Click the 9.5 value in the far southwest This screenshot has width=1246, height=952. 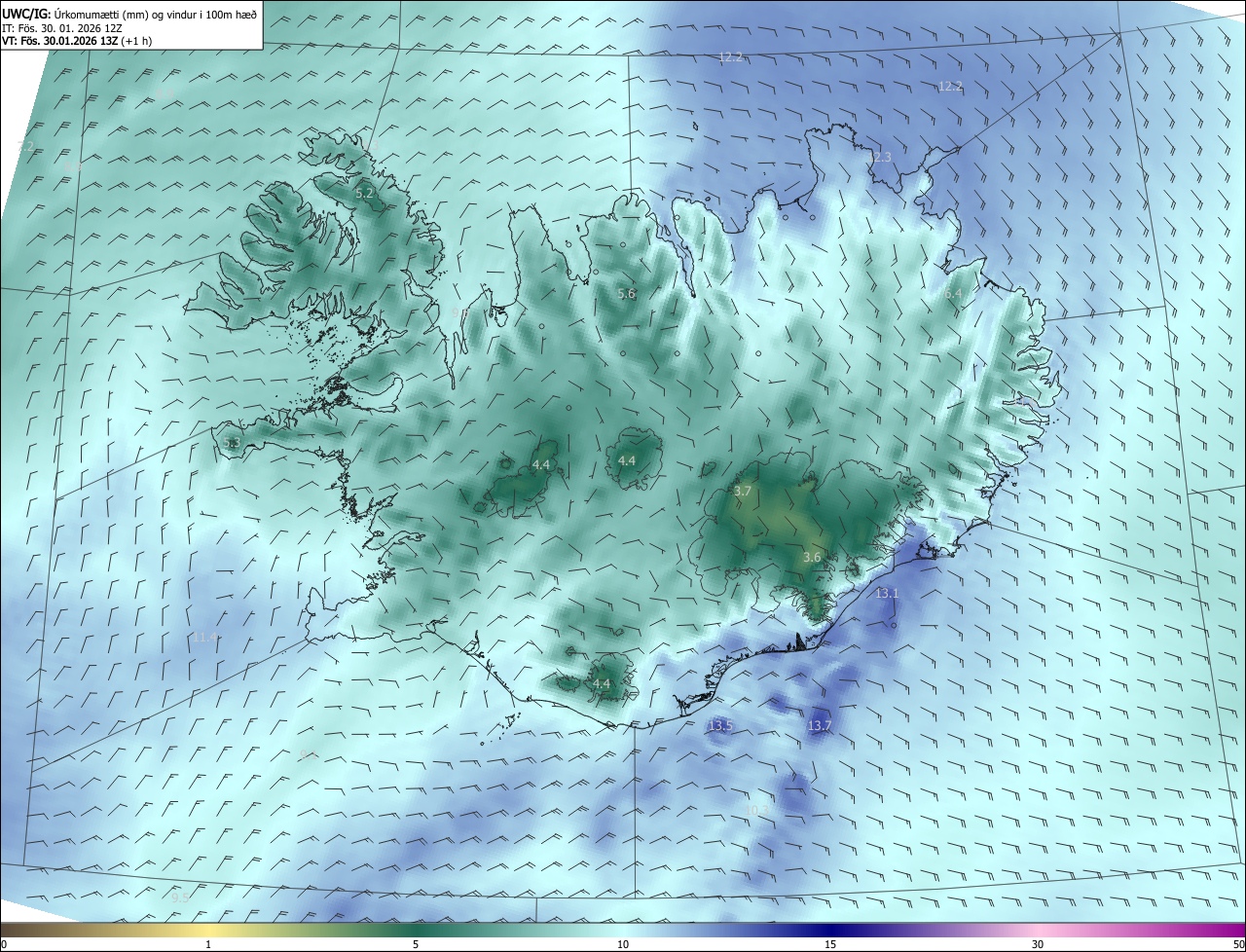click(x=180, y=897)
